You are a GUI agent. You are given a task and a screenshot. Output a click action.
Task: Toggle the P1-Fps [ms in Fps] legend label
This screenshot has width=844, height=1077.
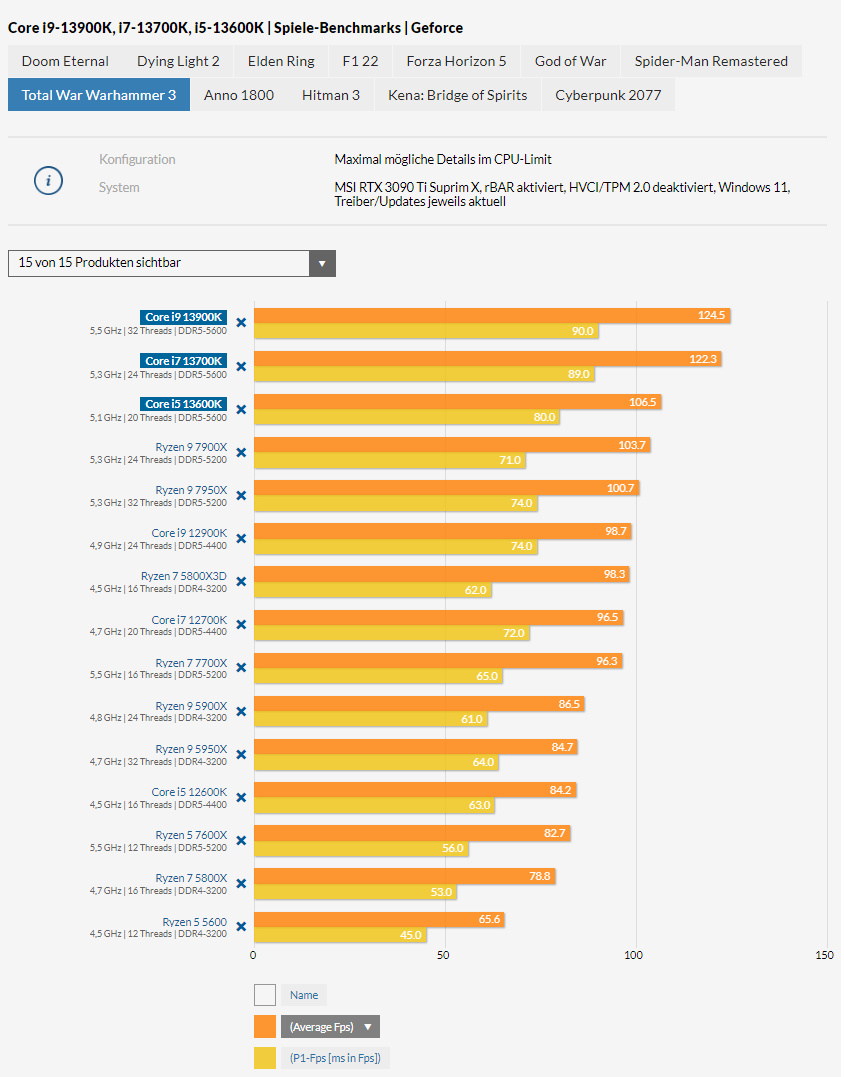click(x=335, y=1058)
